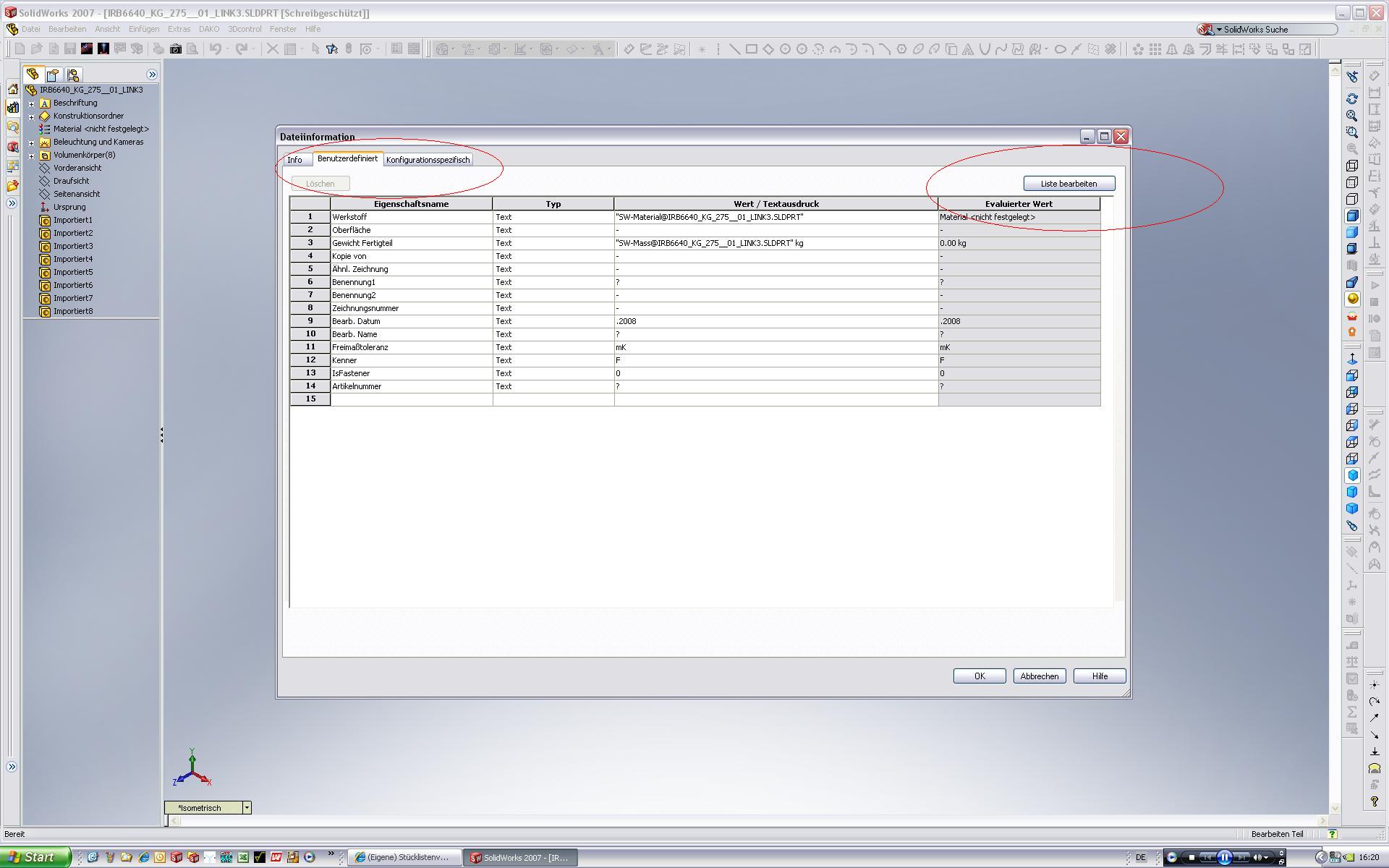Click the camera screenshot icon in toolbar
This screenshot has width=1389, height=868.
(x=175, y=49)
